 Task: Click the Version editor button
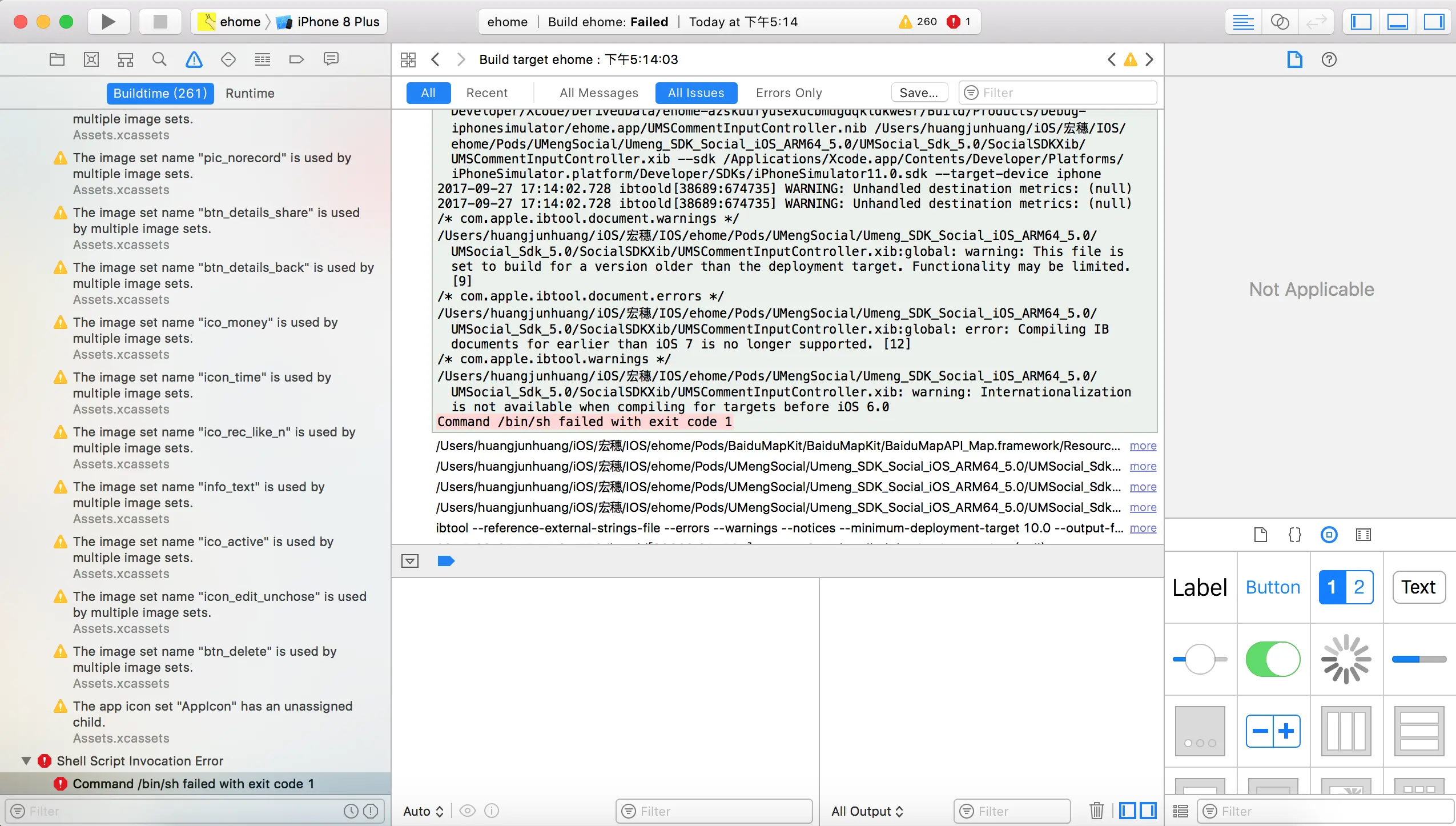click(x=1316, y=22)
